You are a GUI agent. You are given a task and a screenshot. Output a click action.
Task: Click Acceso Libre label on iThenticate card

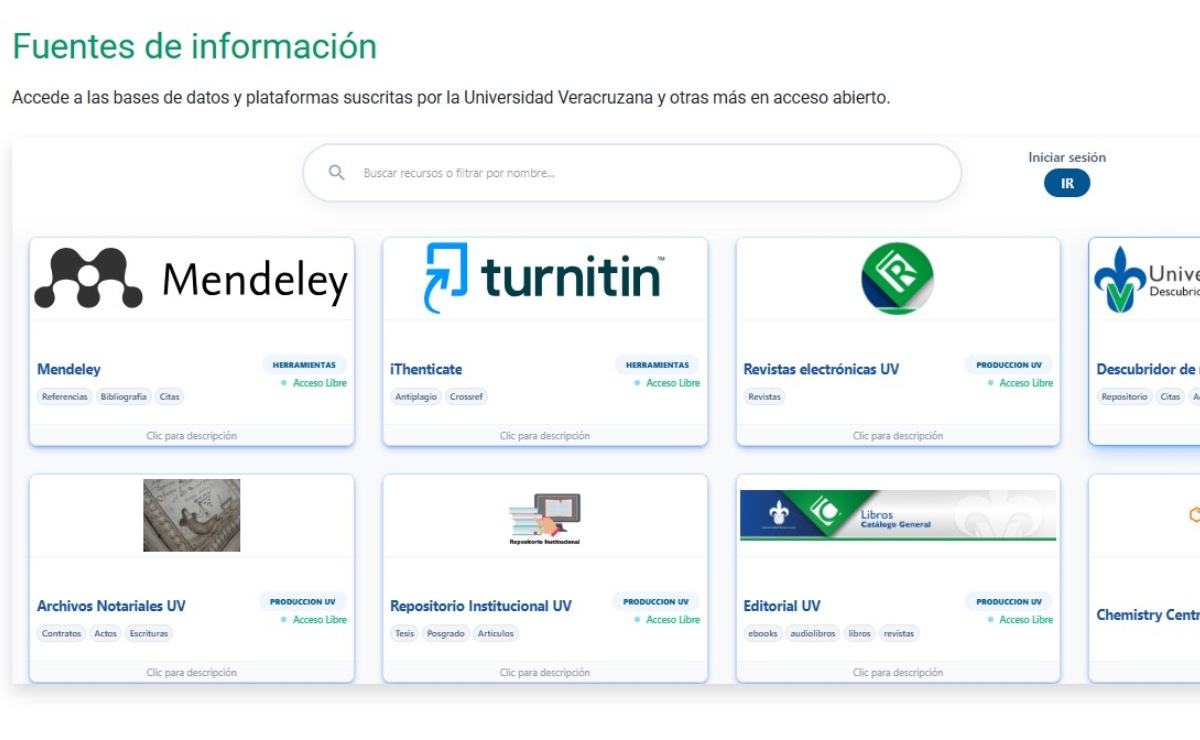click(x=673, y=383)
